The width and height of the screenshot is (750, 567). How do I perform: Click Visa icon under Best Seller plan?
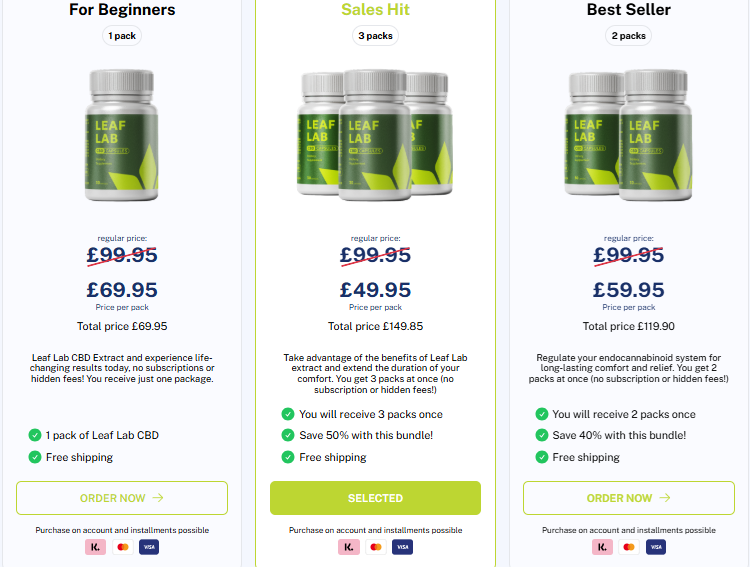click(x=656, y=547)
